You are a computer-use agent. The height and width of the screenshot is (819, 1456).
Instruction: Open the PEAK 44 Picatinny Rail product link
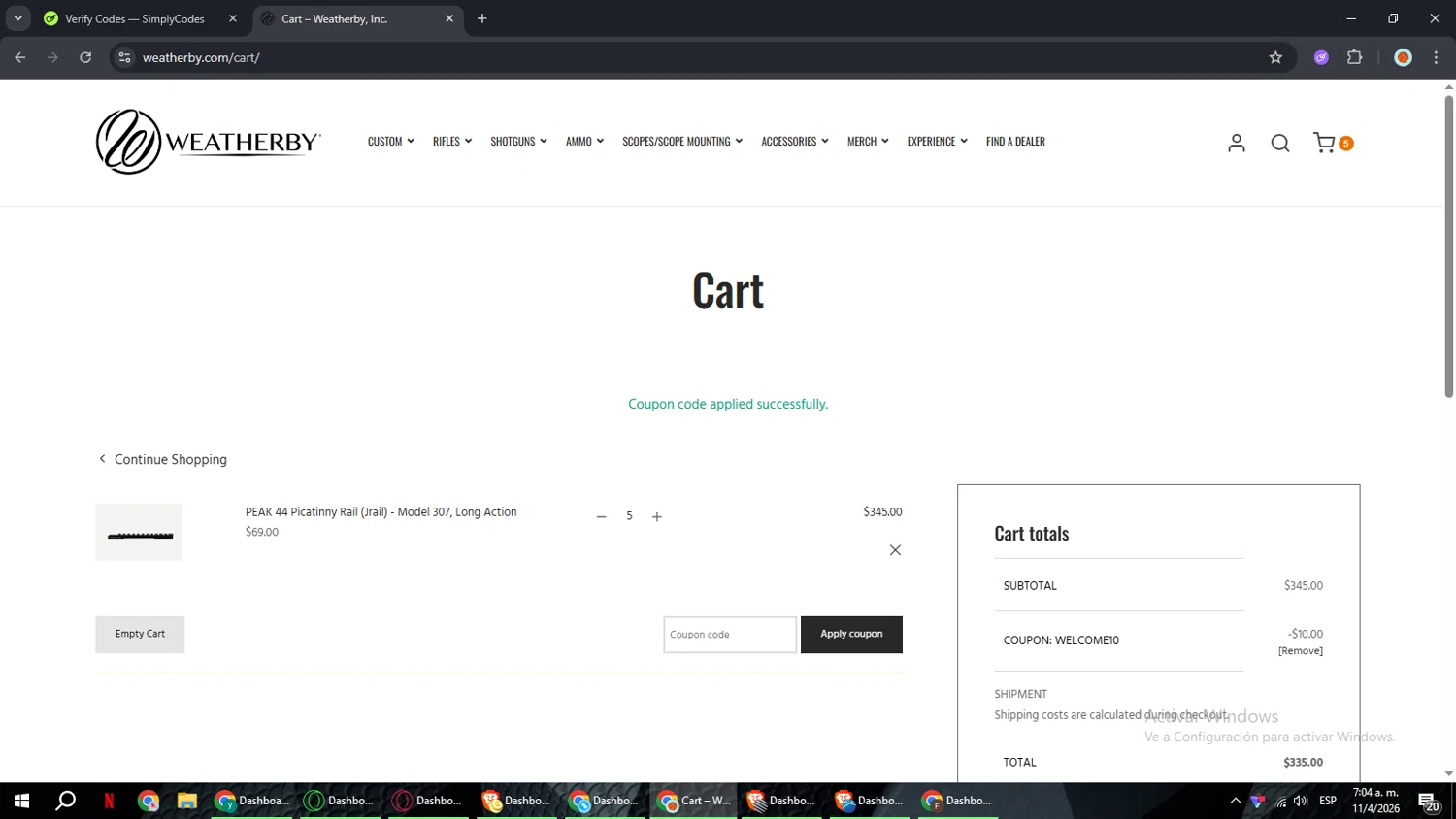381,512
